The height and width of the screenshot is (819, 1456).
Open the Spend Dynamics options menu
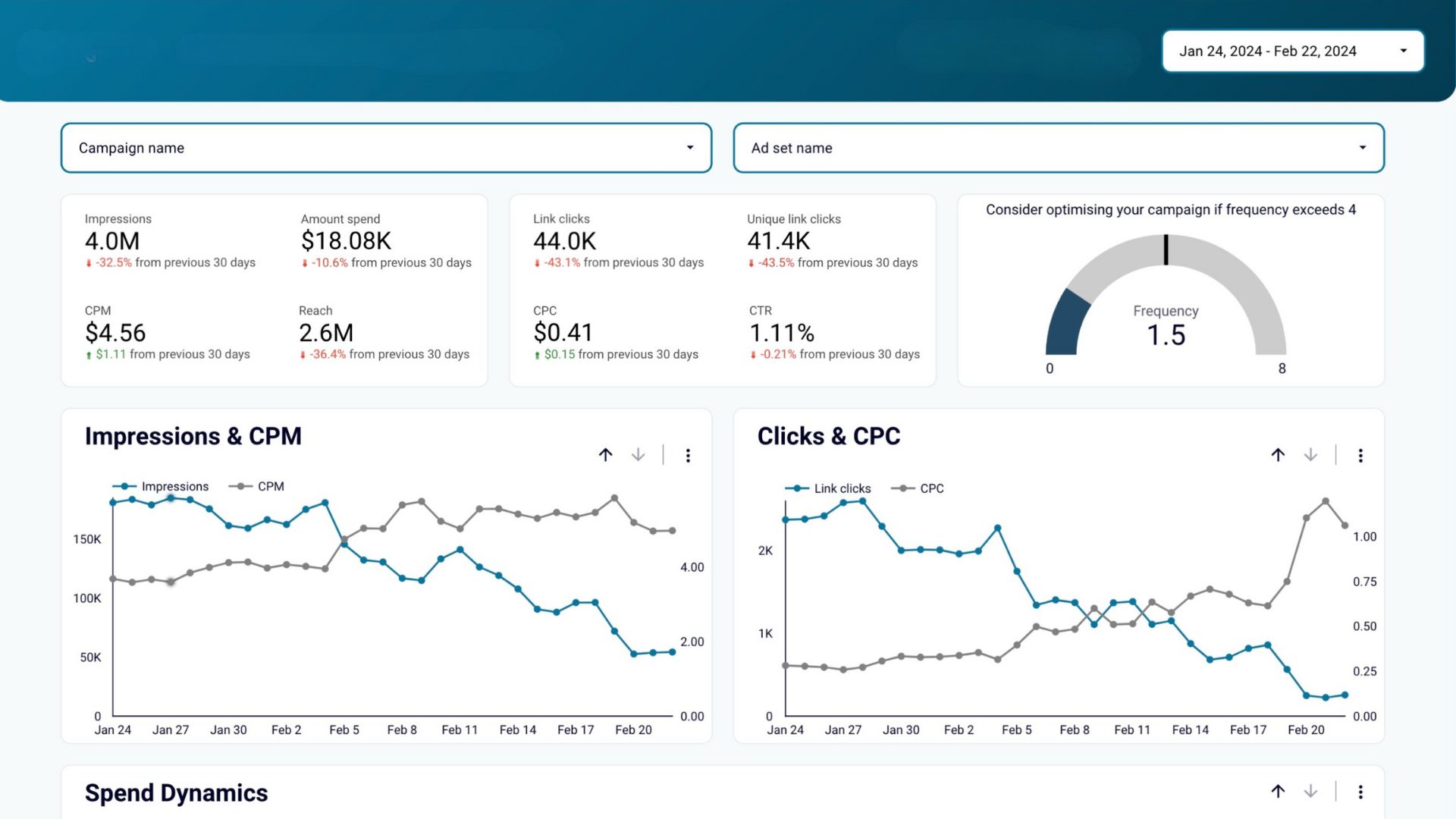coord(1359,790)
